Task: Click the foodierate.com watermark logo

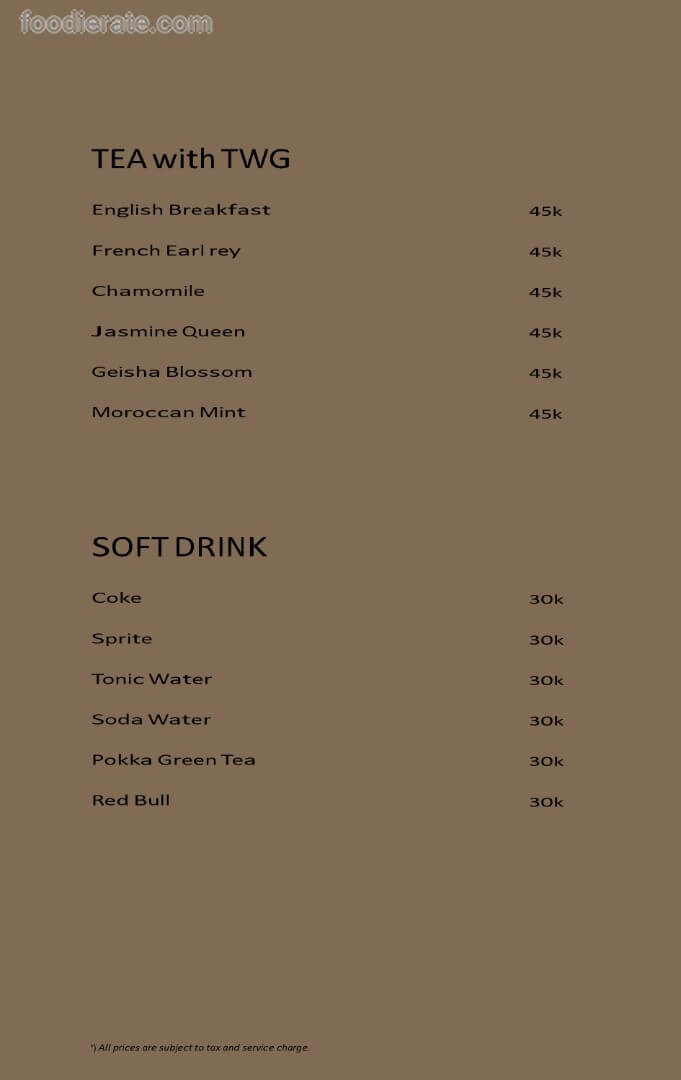Action: coord(116,23)
